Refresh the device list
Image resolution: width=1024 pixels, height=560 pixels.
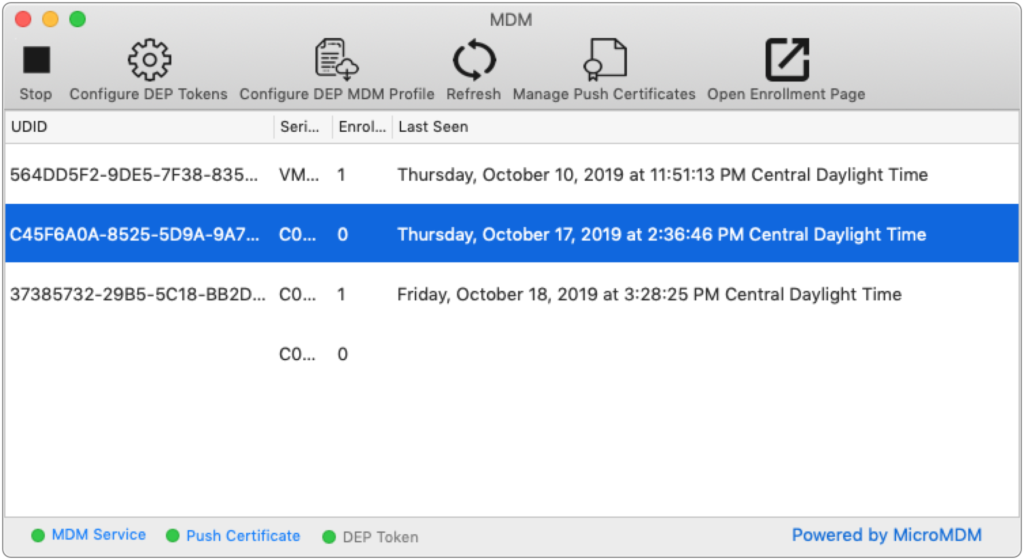click(473, 60)
